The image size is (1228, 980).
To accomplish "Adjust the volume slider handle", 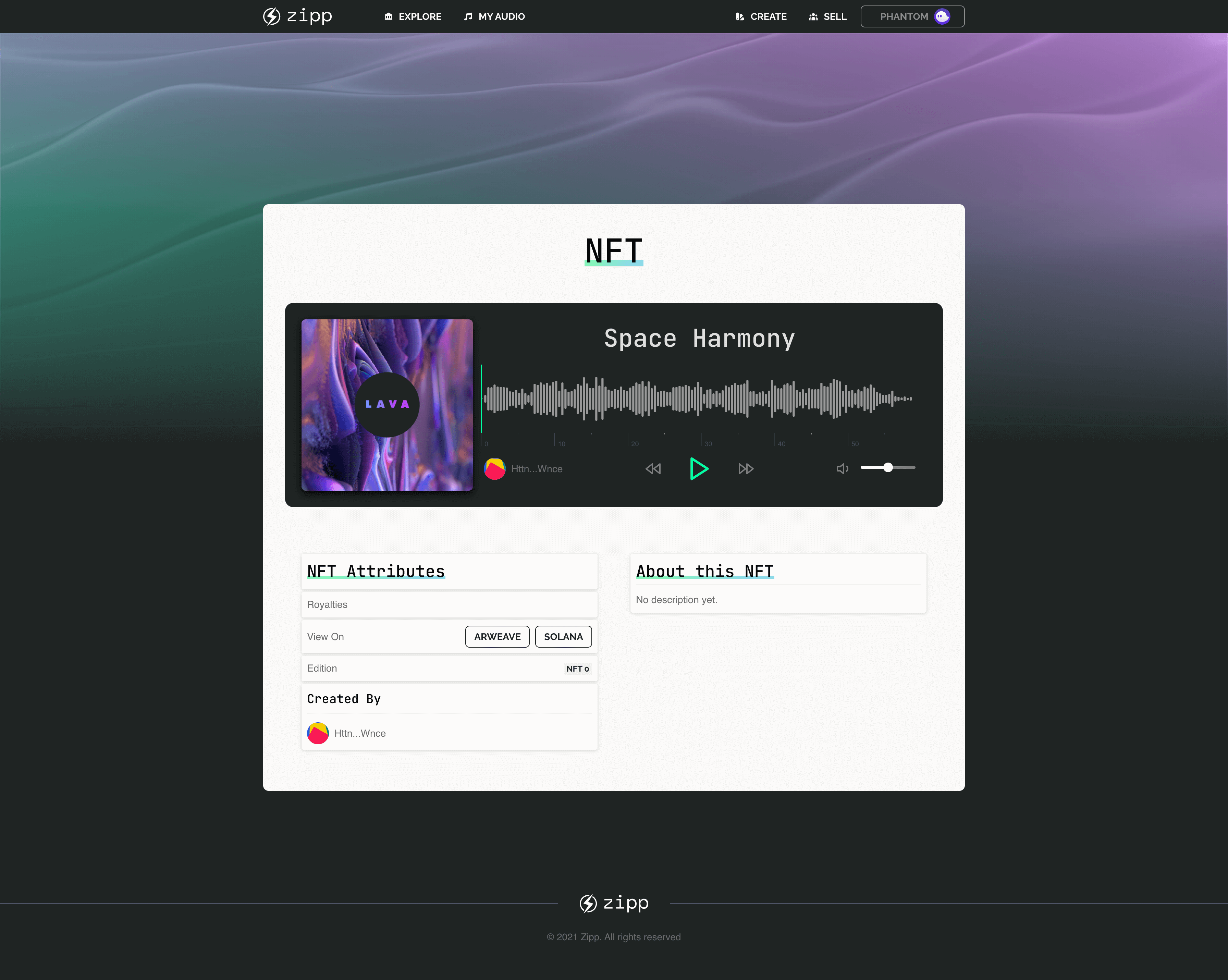I will 888,467.
